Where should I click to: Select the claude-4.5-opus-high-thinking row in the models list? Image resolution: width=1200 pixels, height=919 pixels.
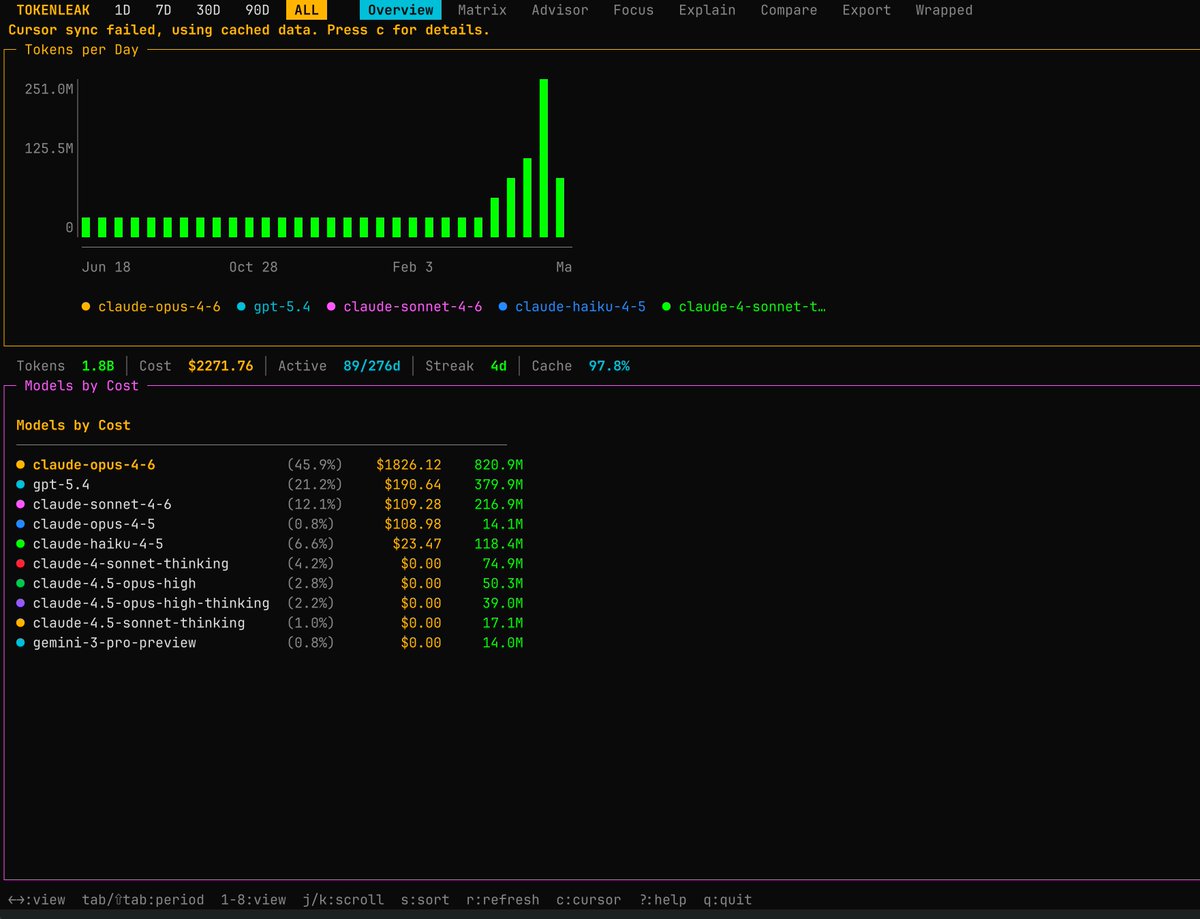[x=270, y=603]
